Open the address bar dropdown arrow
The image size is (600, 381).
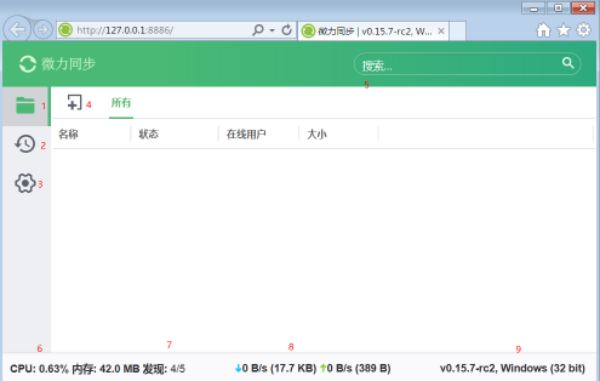click(x=272, y=30)
